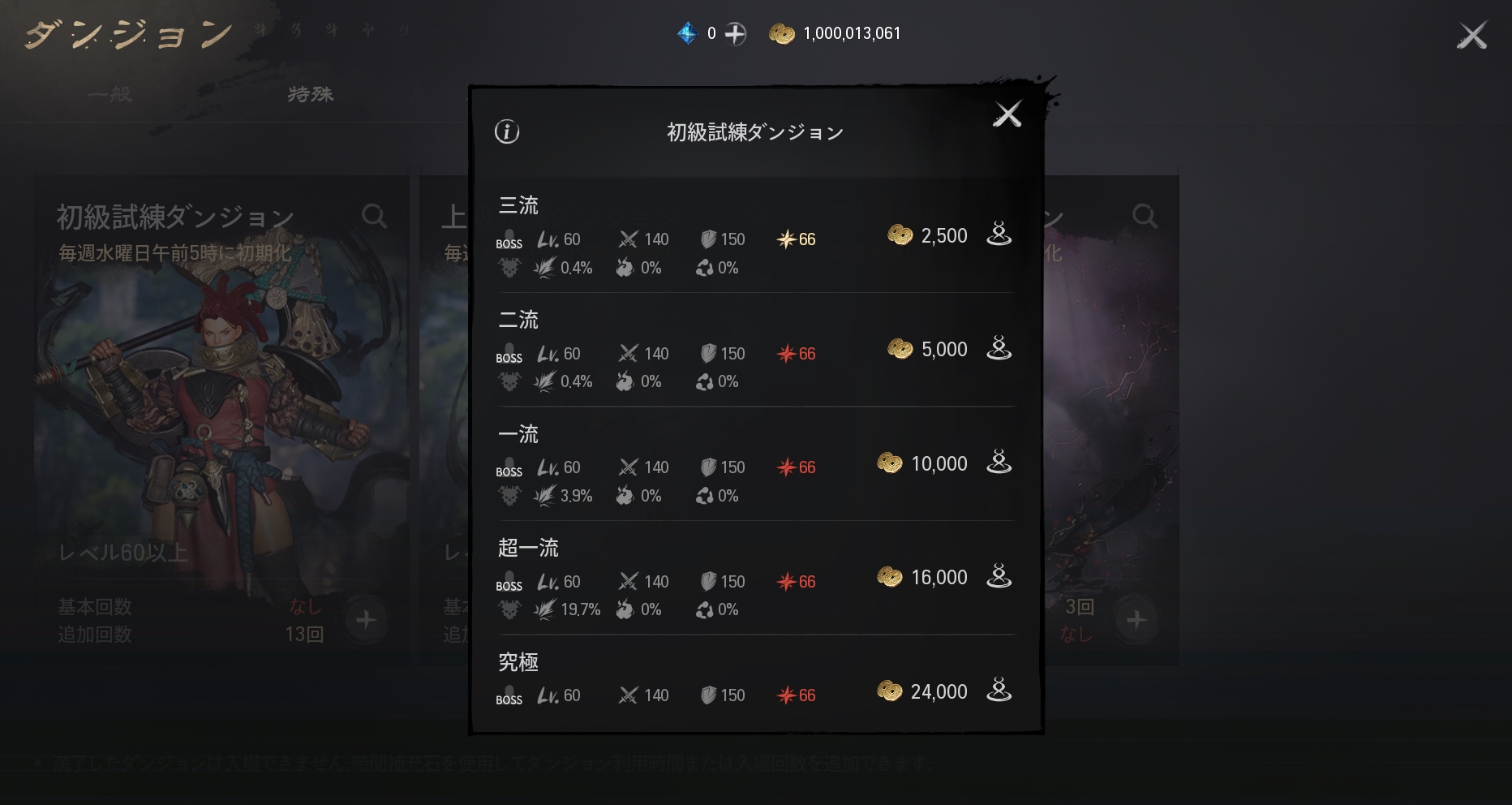Open magnifier on the rightmost dungeon card
This screenshot has width=1512, height=805.
tap(1145, 216)
